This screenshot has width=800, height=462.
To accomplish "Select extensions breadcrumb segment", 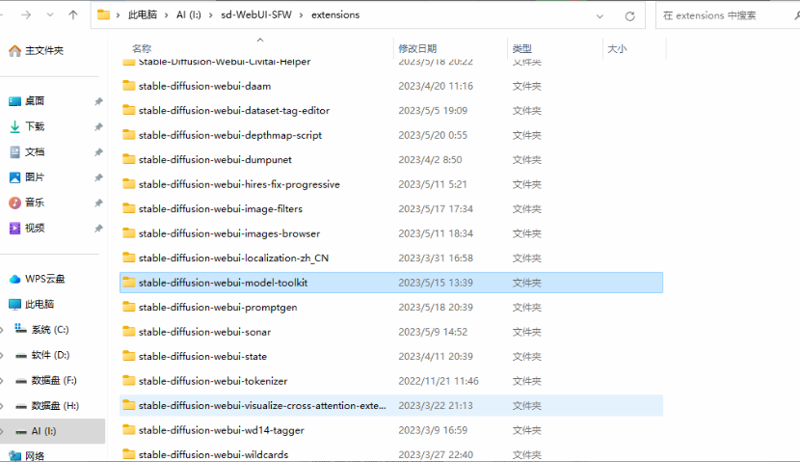I will (335, 15).
